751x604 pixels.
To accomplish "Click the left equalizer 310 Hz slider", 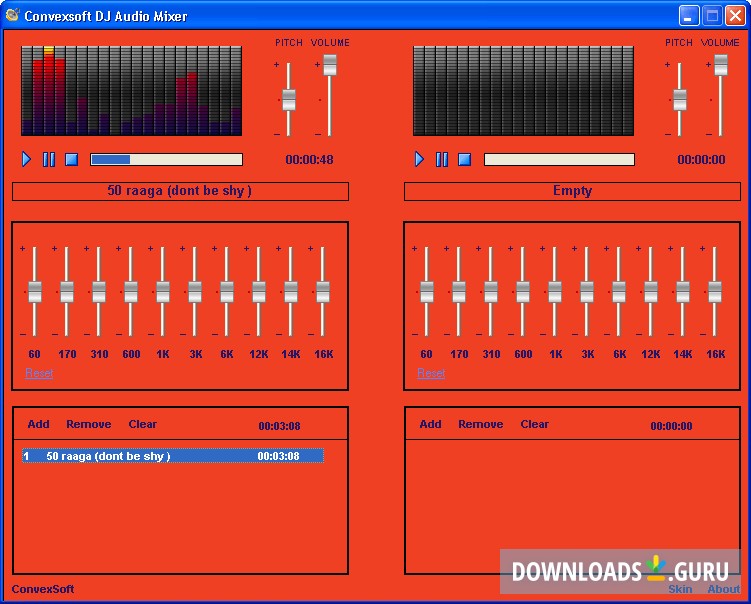I will click(99, 292).
